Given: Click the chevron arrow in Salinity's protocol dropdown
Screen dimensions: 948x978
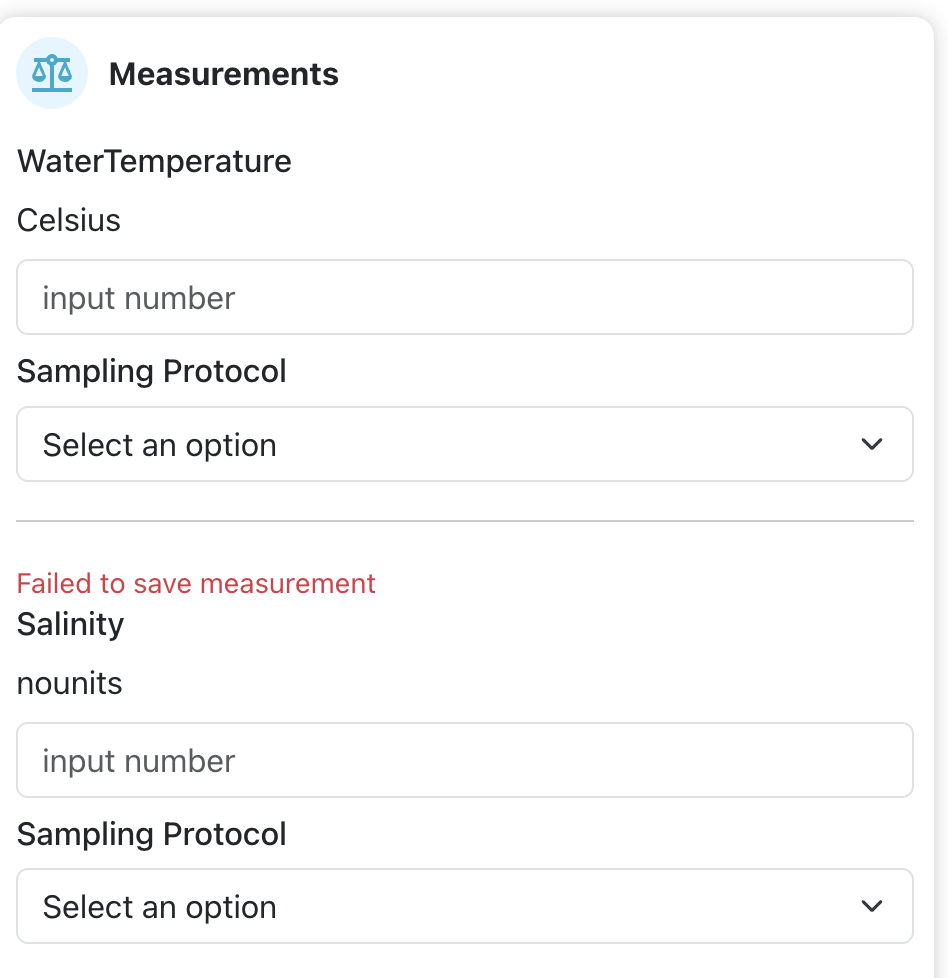Looking at the screenshot, I should click(x=872, y=907).
